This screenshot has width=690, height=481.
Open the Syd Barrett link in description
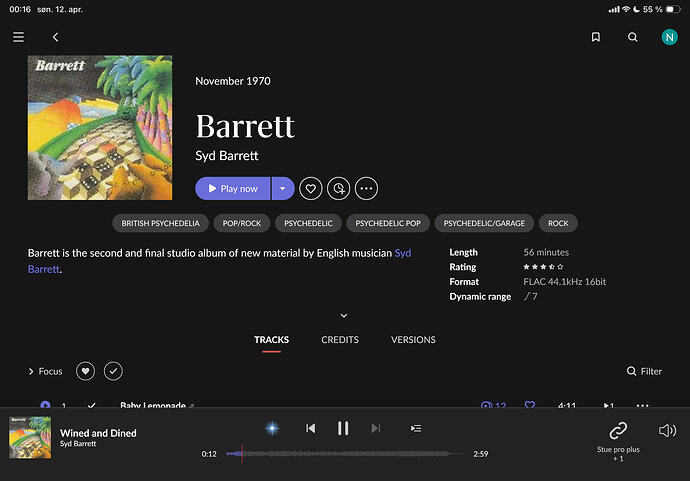coord(403,253)
